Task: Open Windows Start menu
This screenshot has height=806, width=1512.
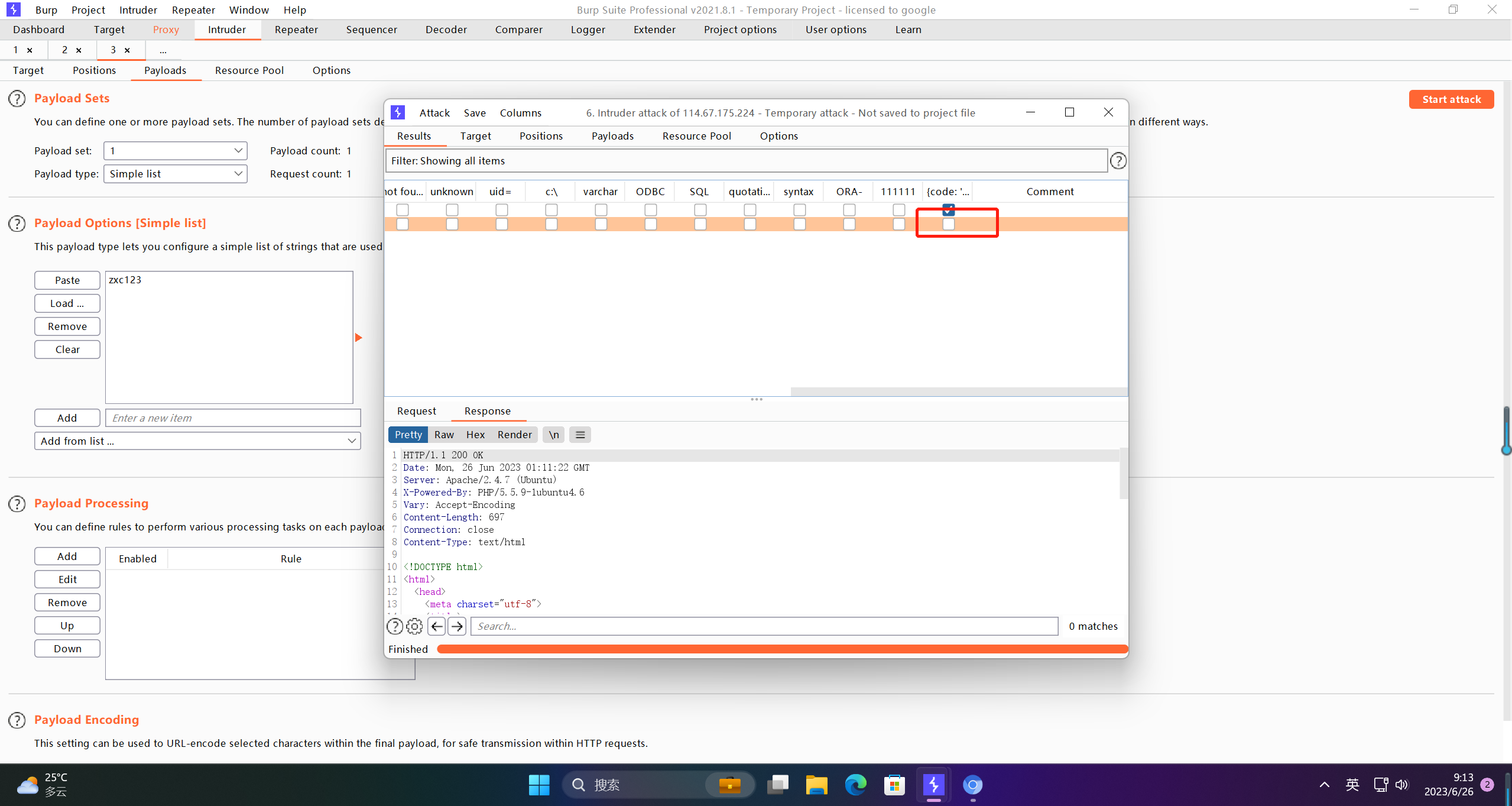Action: (539, 785)
